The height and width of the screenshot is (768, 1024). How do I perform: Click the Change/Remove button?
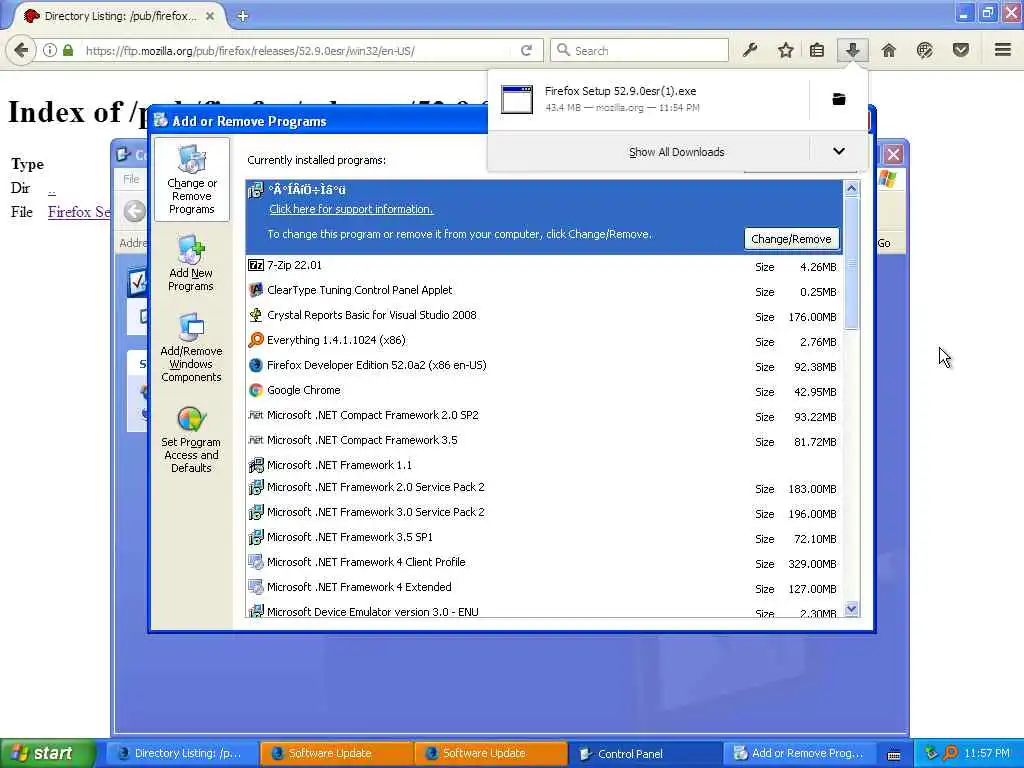coord(792,239)
